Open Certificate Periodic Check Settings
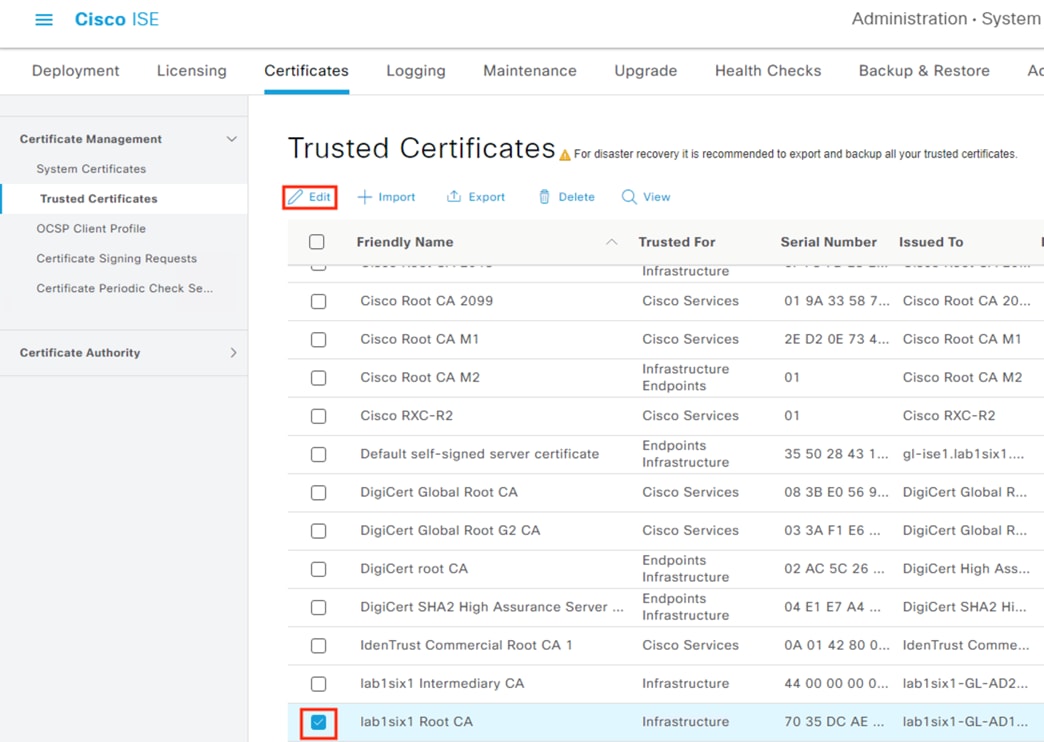This screenshot has width=1044, height=742. coord(125,288)
